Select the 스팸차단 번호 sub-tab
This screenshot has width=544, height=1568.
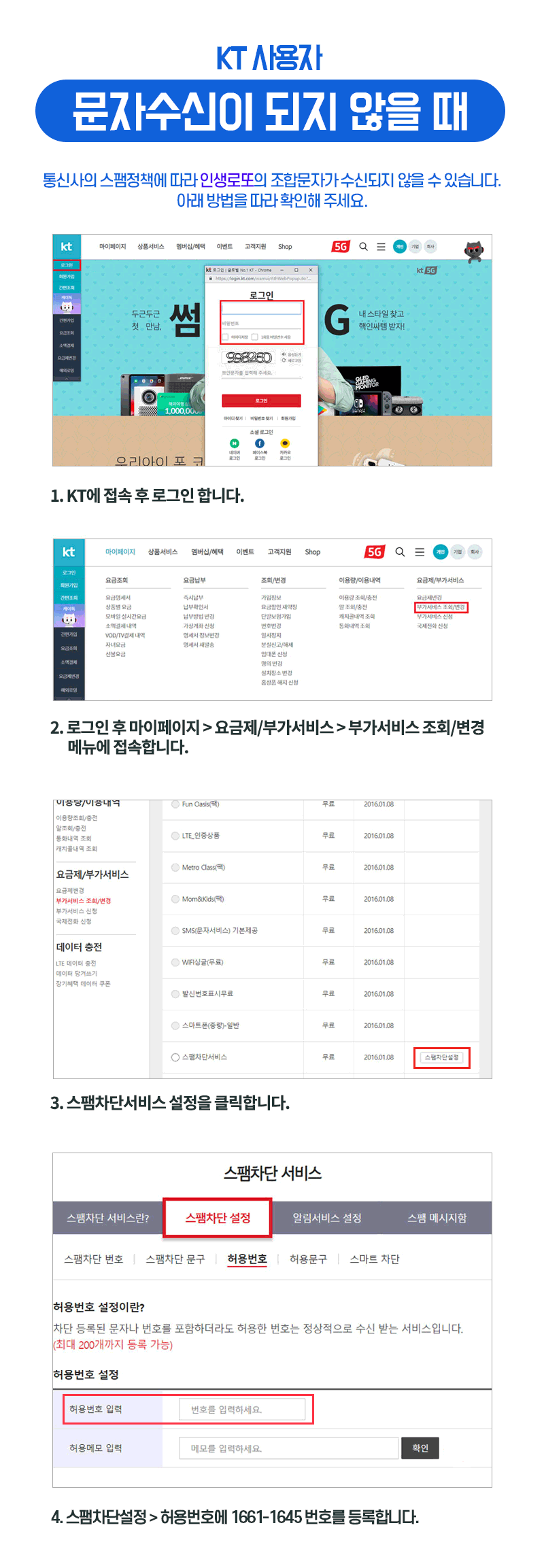click(x=94, y=1259)
